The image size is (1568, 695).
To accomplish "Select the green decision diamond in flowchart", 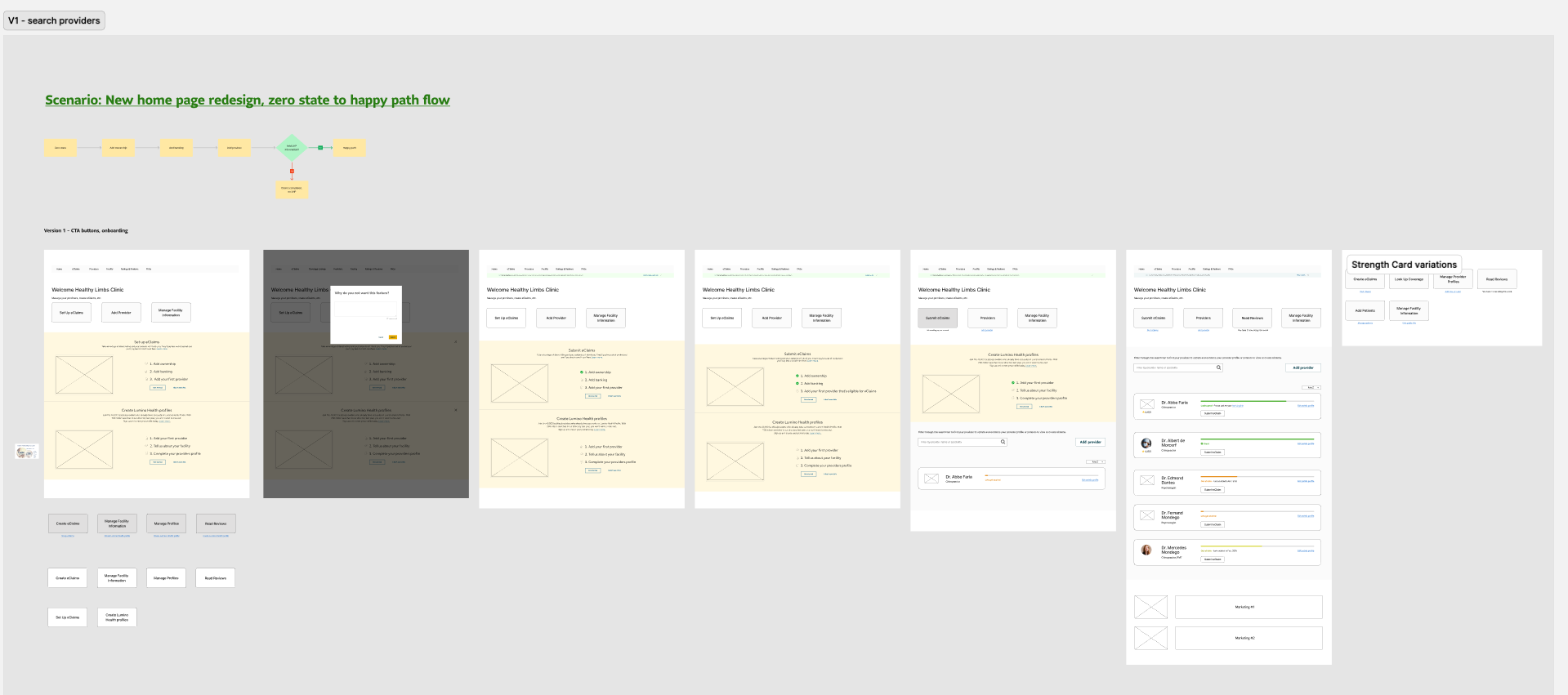I will click(292, 148).
